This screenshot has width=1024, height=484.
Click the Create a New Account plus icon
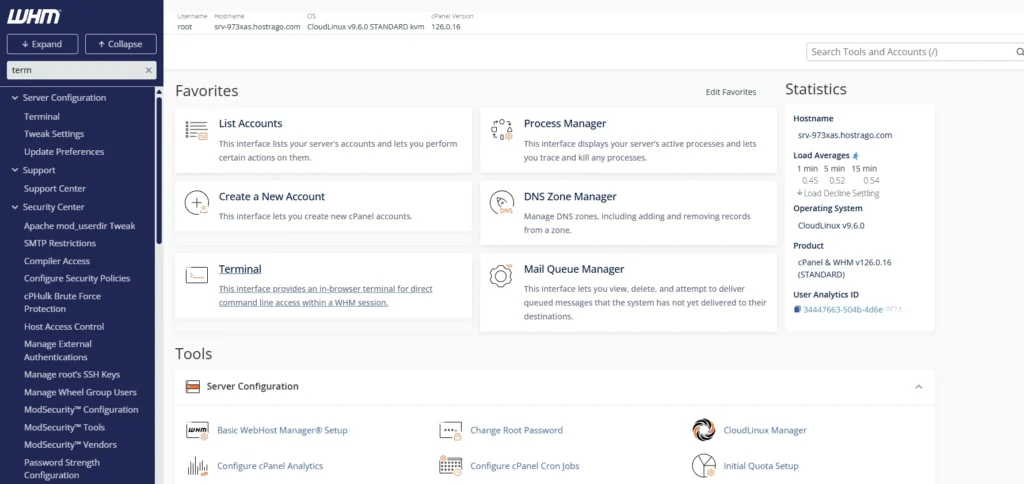pyautogui.click(x=197, y=203)
